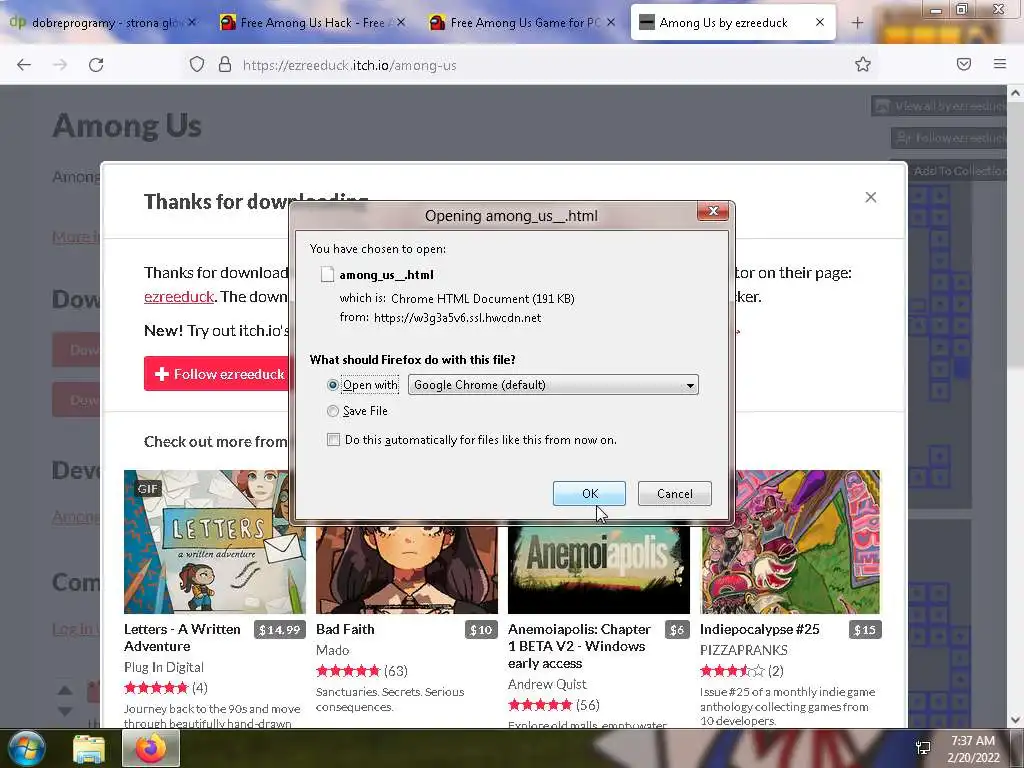Close the dobreprogramy tab

coord(192,22)
